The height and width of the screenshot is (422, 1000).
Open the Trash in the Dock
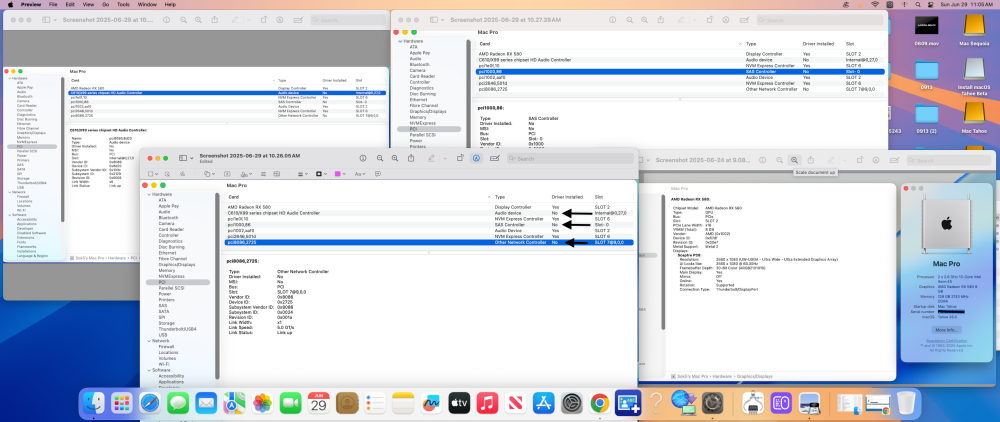point(906,403)
